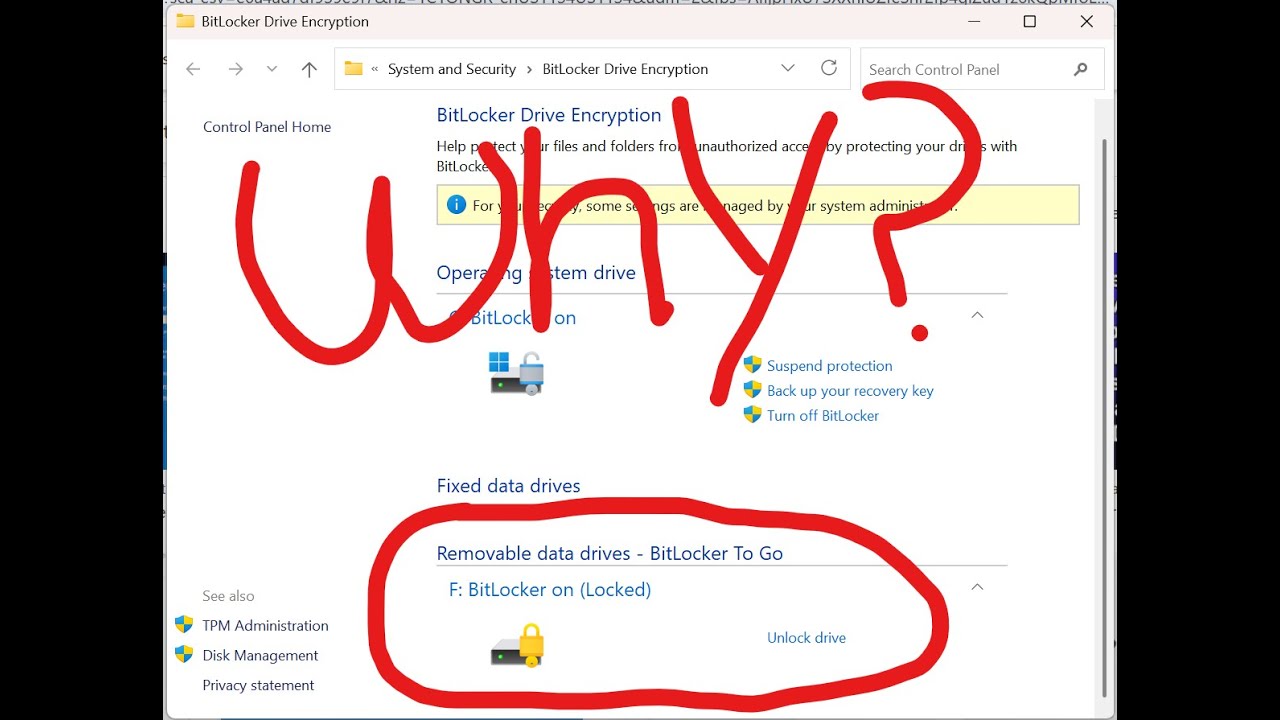This screenshot has height=720, width=1280.
Task: Click the folder icon in address bar
Action: pos(353,68)
